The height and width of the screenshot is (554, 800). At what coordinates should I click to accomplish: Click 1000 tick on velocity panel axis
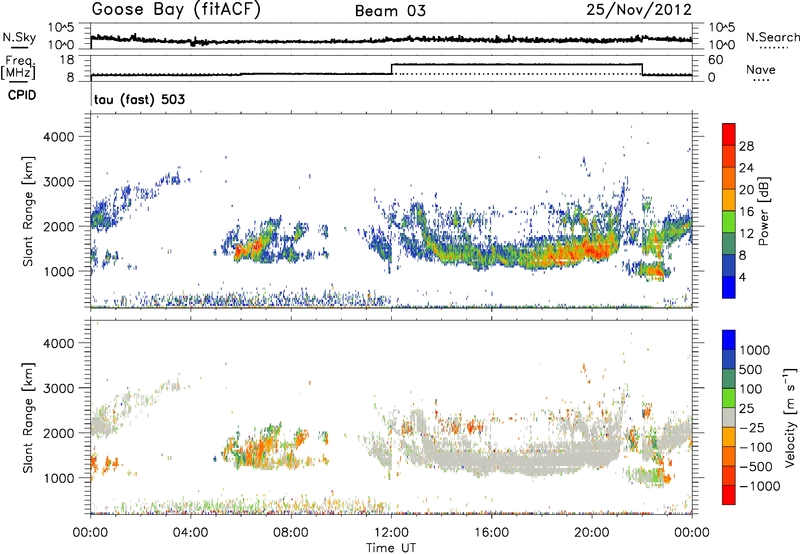tap(59, 478)
